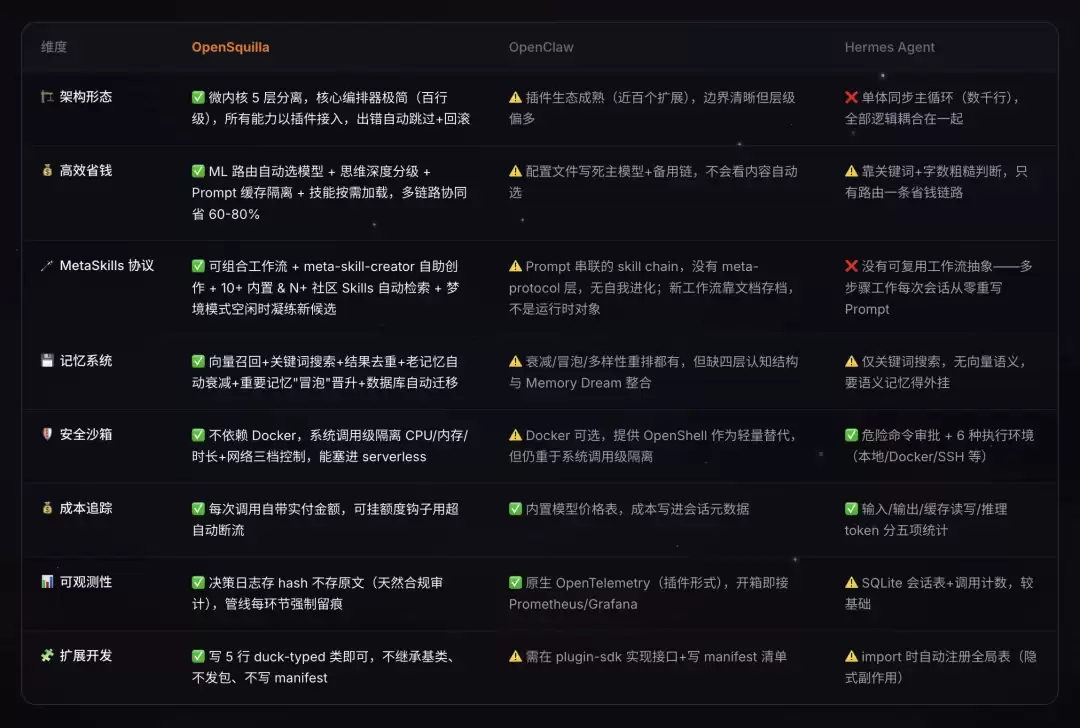Screen dimensions: 1080x728
Task: Click green check before 输入/输出/缓存读写
Action: point(851,509)
